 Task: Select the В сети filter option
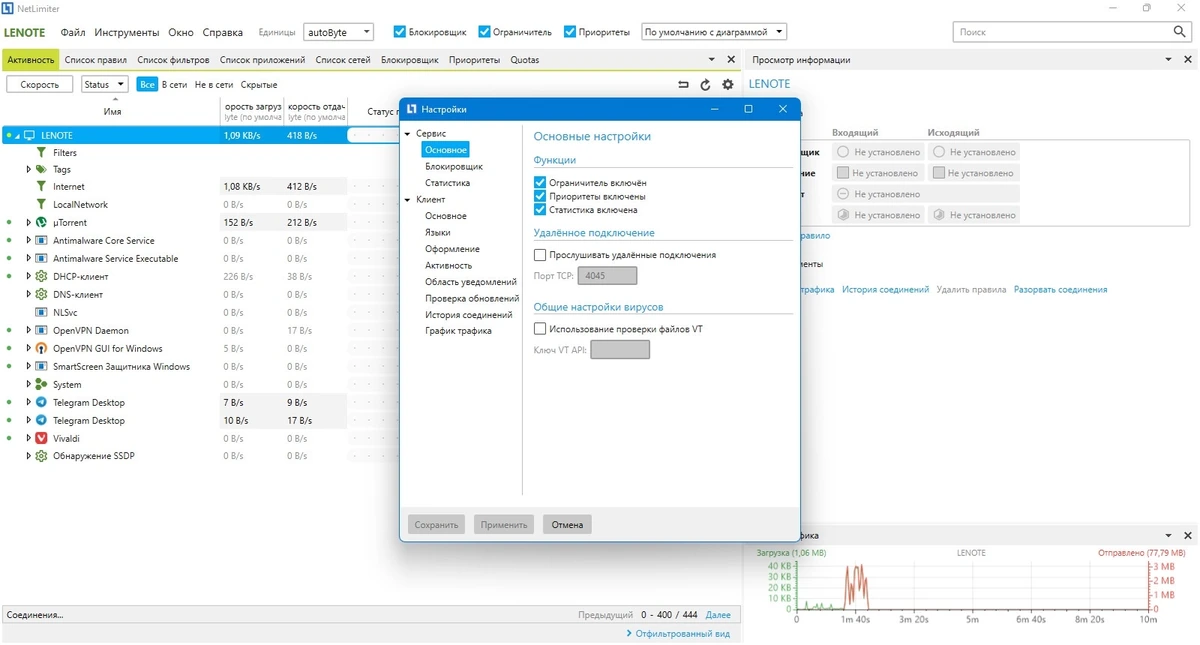pos(174,85)
